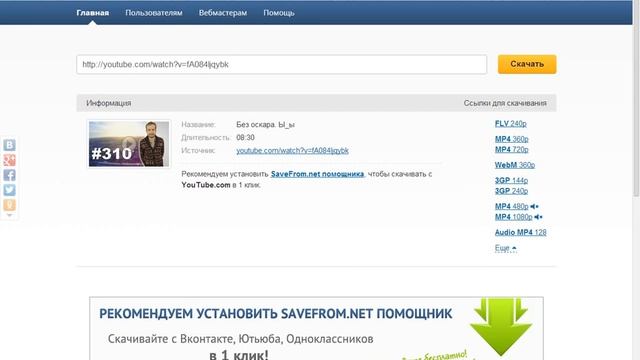The height and width of the screenshot is (360, 640).
Task: Share via the Google Plus sidebar icon
Action: click(x=9, y=160)
